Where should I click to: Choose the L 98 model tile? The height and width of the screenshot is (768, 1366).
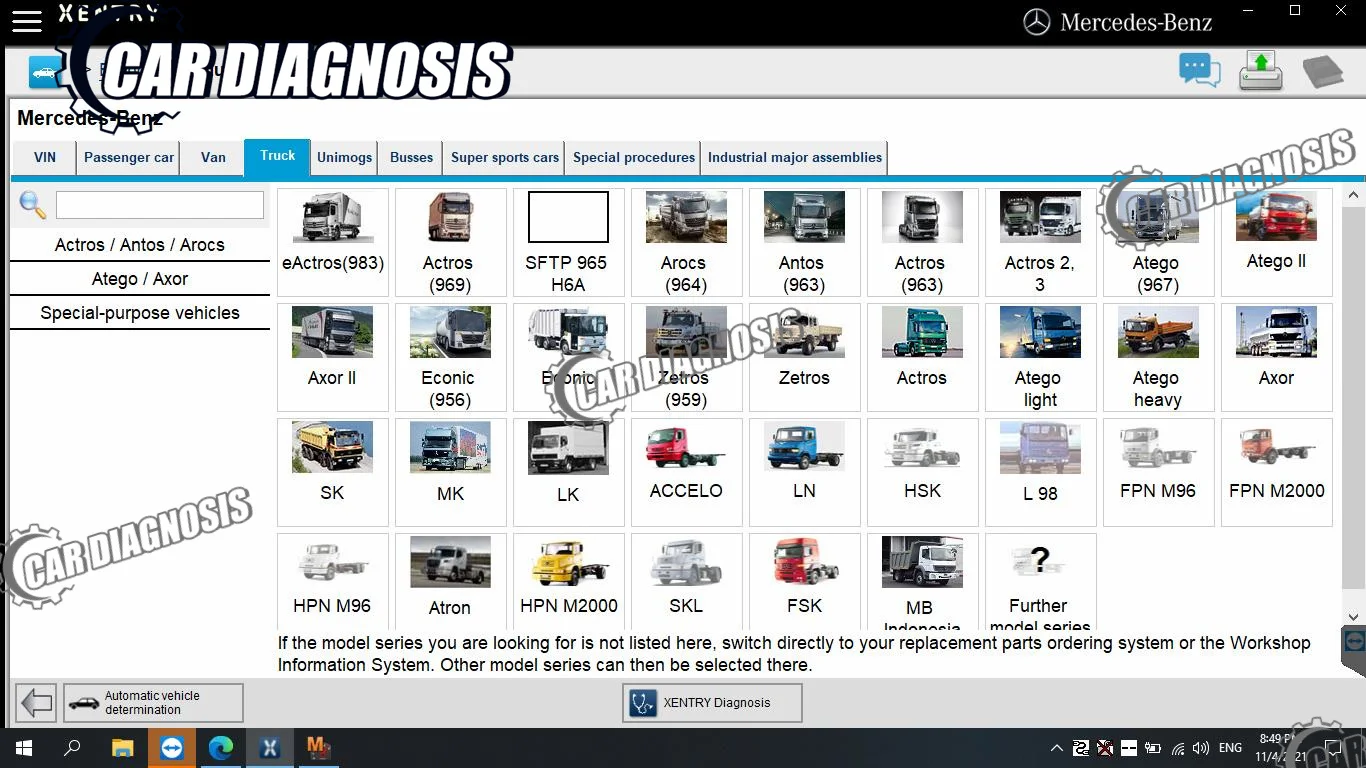1041,473
